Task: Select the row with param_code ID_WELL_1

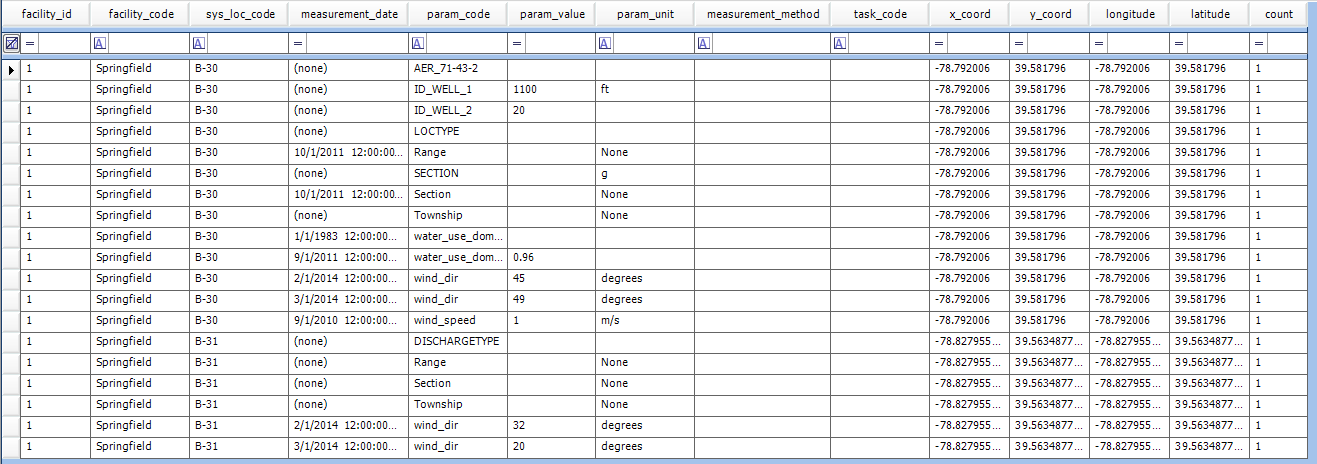Action: pyautogui.click(x=458, y=89)
